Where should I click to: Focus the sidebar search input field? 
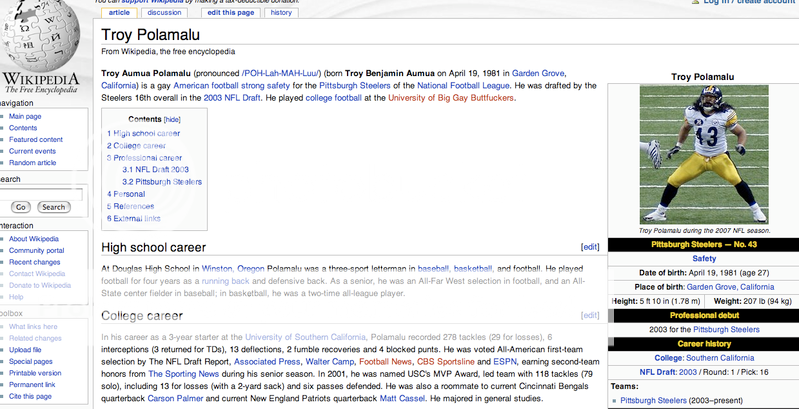pyautogui.click(x=40, y=193)
